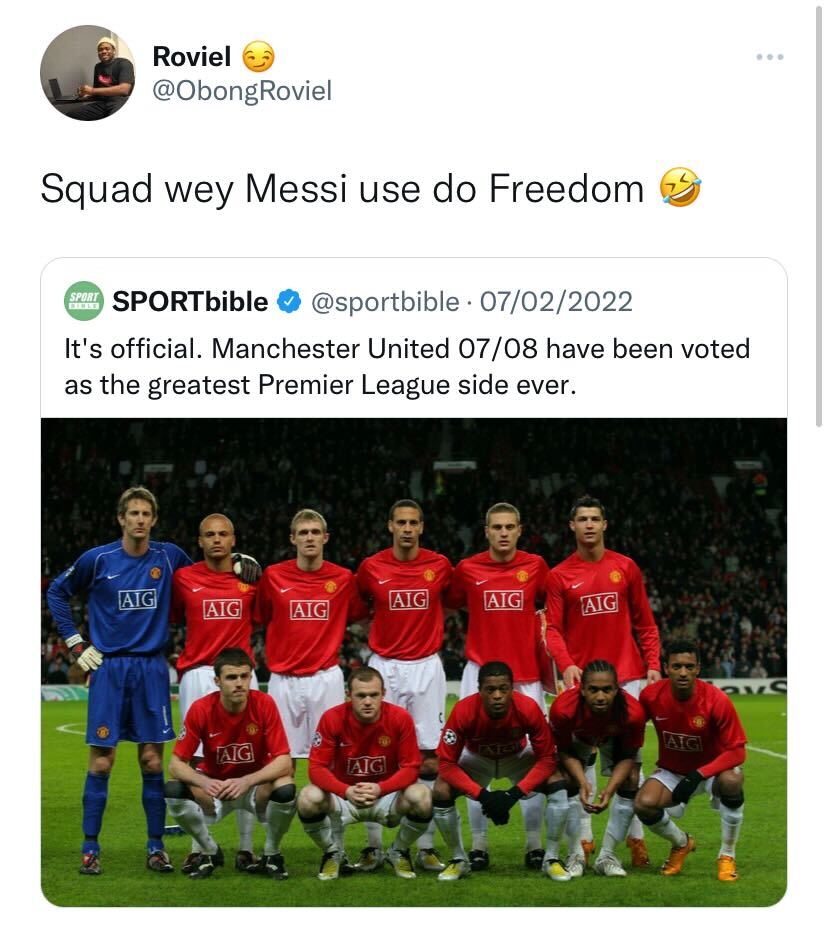Screen dimensions: 828x942
Task: Click the vertical scrollbar on the right edge
Action: (821, 200)
